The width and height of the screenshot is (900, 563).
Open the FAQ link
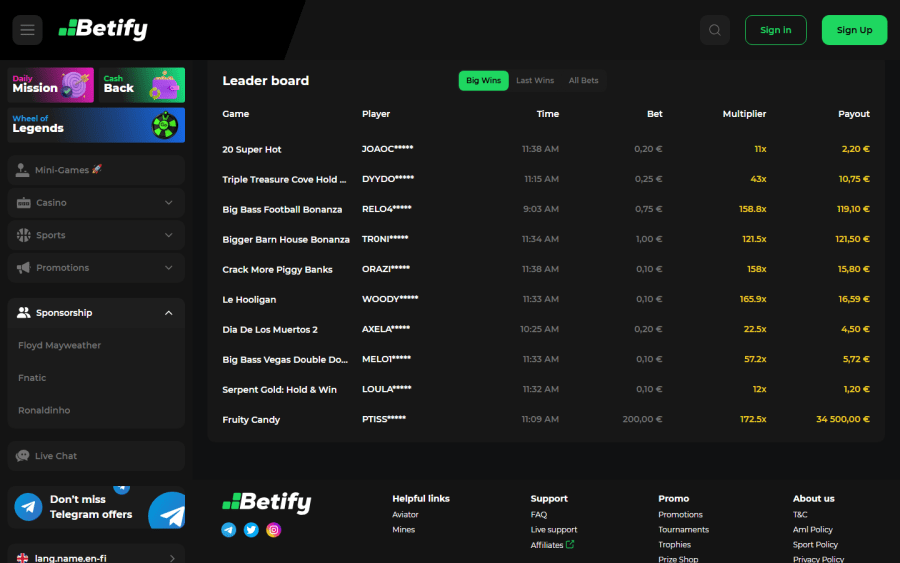(539, 515)
